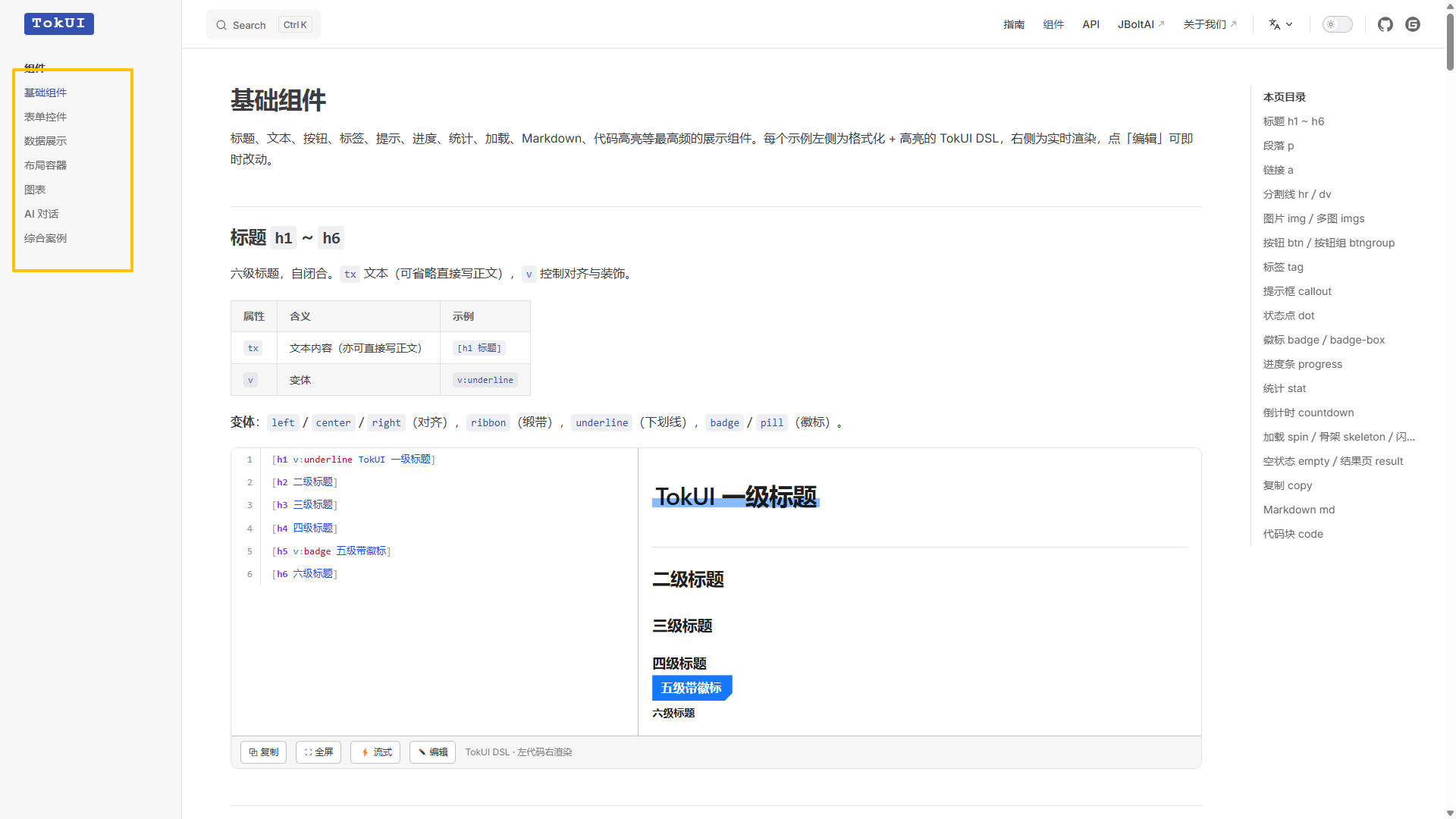Click code line [h2 二级标题]
The width and height of the screenshot is (1456, 819).
(x=304, y=482)
